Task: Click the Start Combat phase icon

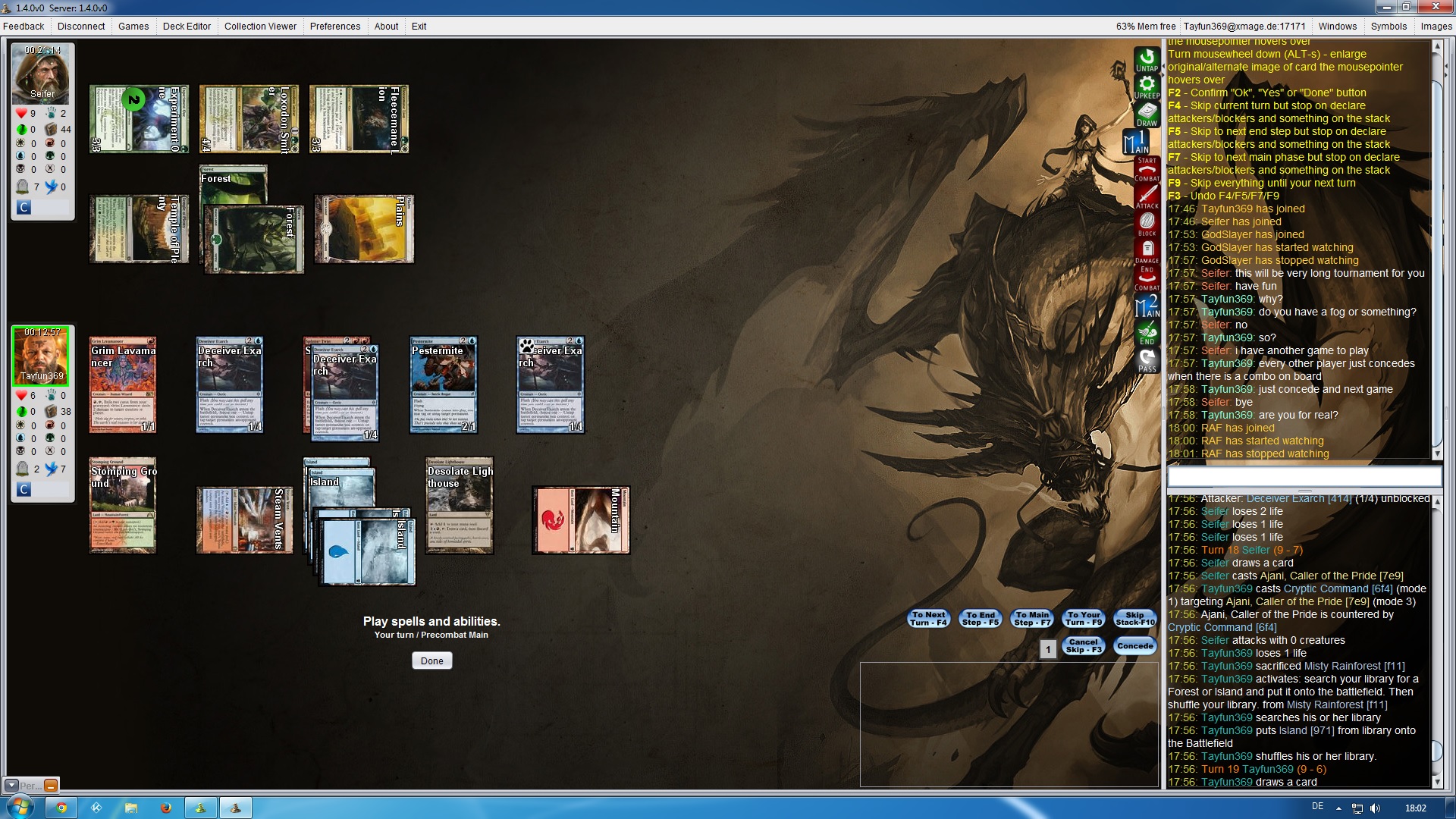Action: [x=1147, y=169]
